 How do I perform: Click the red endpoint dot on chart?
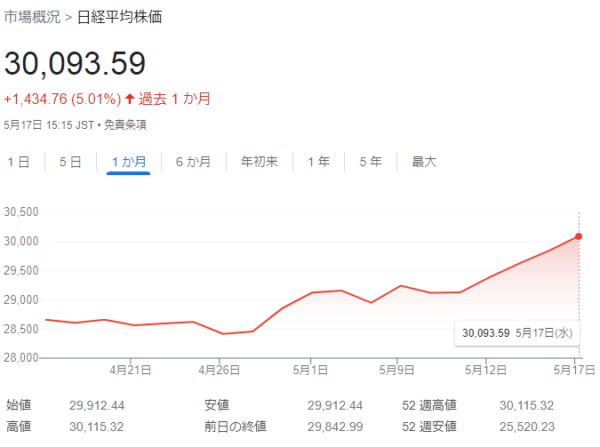click(x=579, y=236)
